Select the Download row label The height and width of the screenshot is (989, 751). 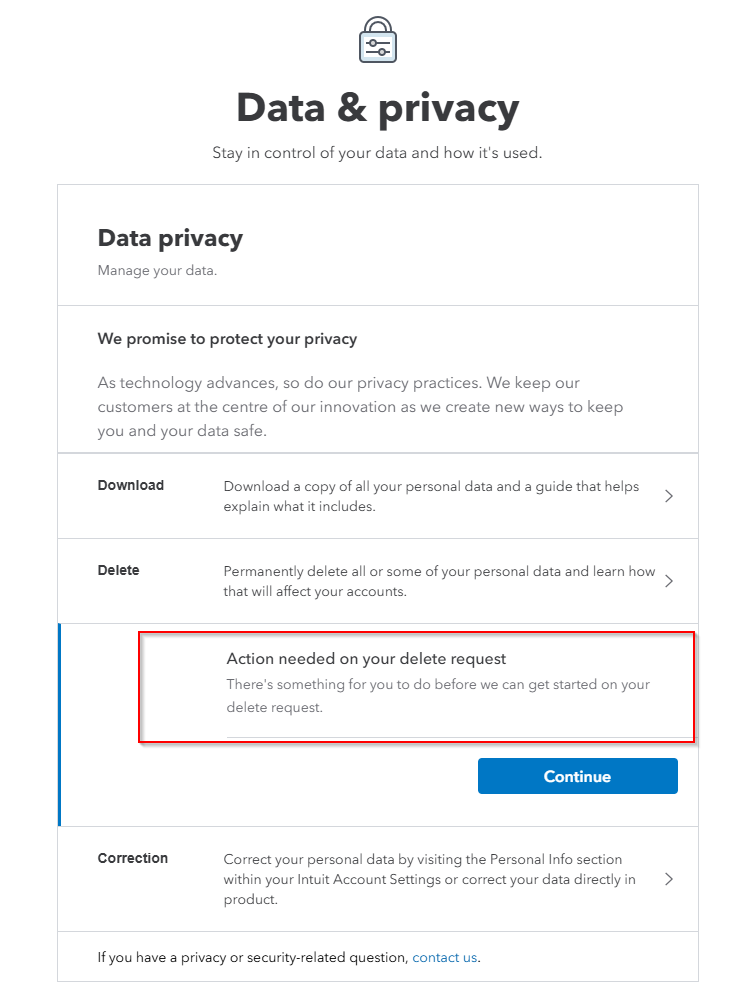(130, 485)
